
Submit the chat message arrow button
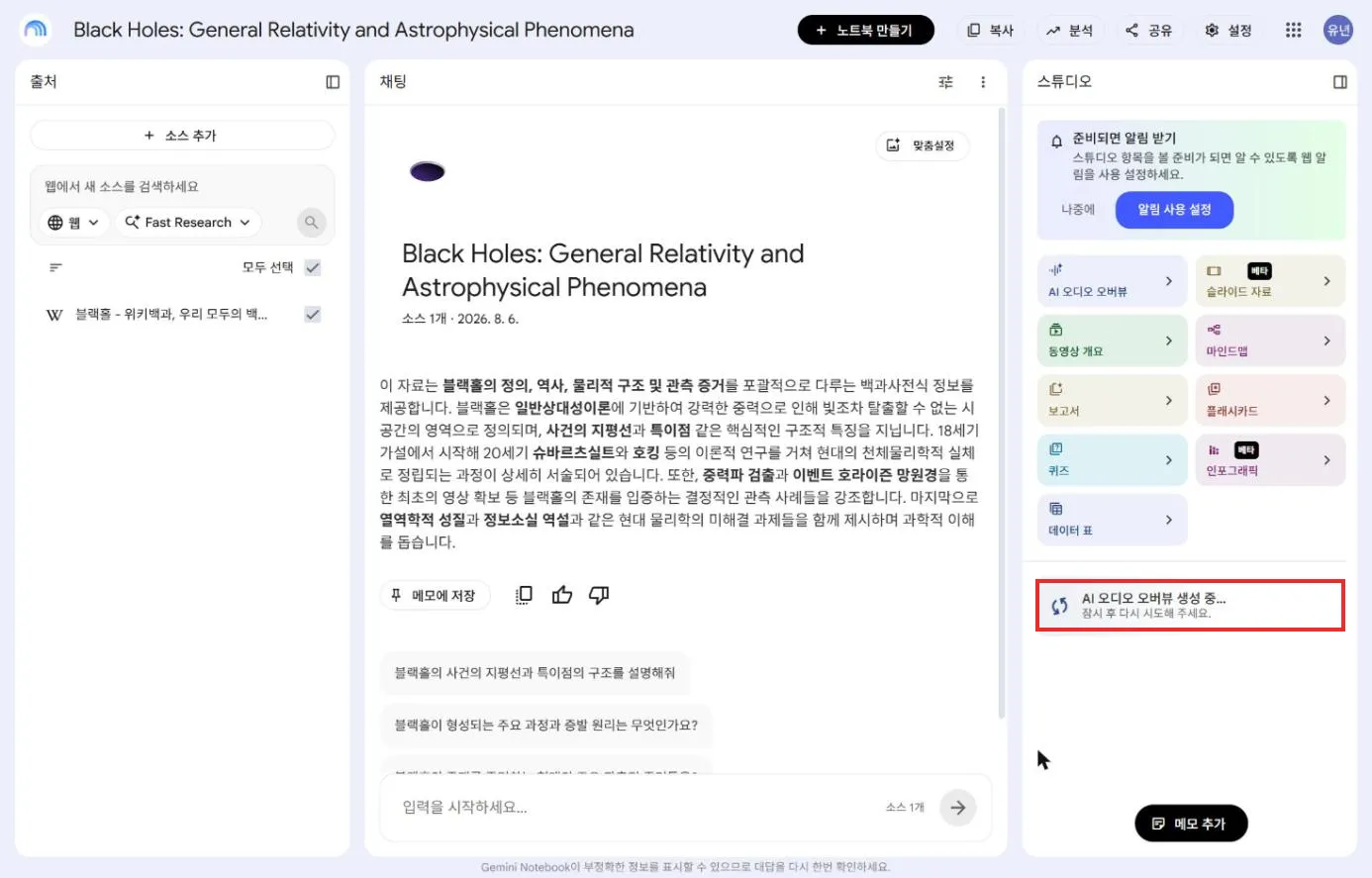tap(958, 808)
